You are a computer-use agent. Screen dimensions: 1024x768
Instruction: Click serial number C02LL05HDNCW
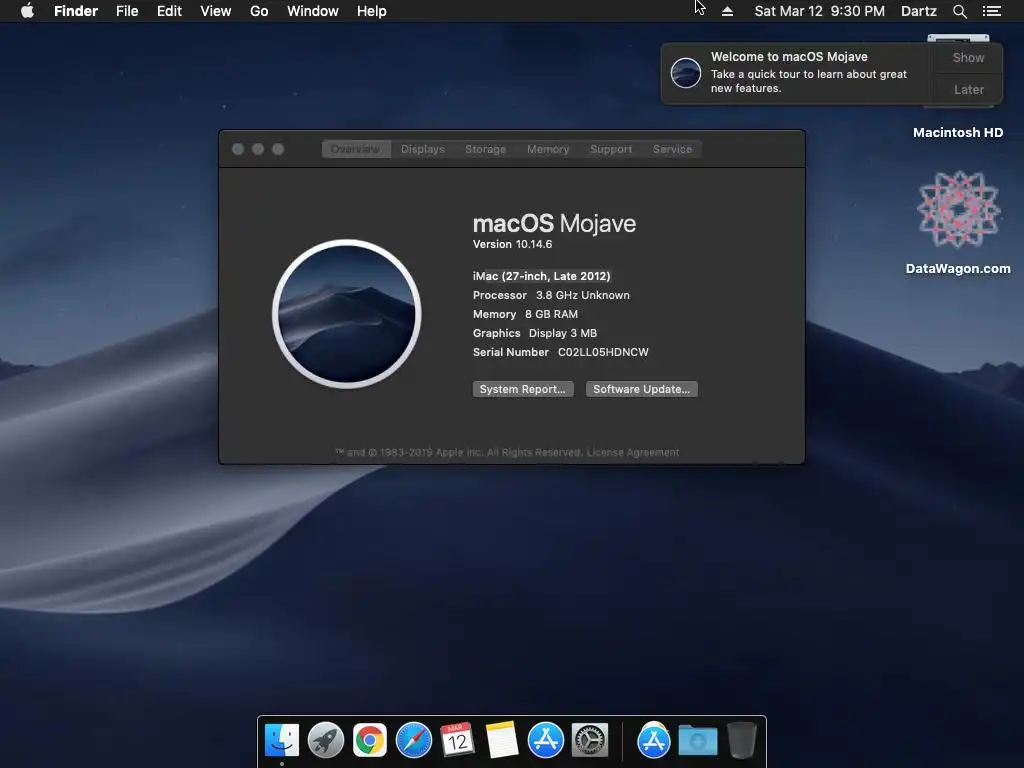tap(603, 352)
